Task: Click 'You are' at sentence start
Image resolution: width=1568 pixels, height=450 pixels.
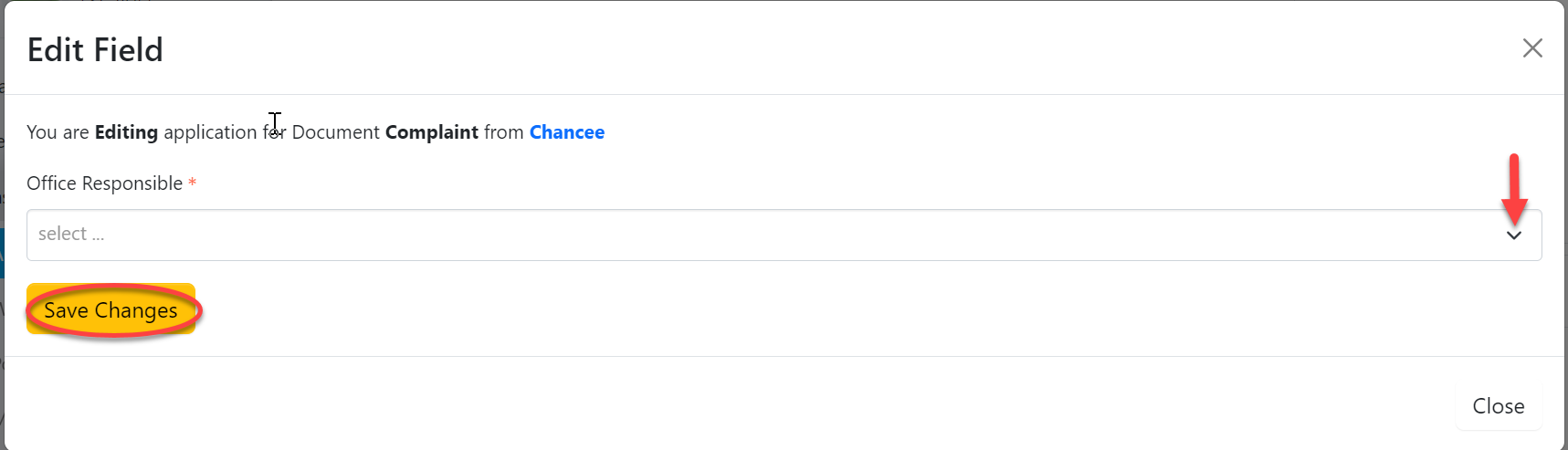Action: pyautogui.click(x=57, y=132)
